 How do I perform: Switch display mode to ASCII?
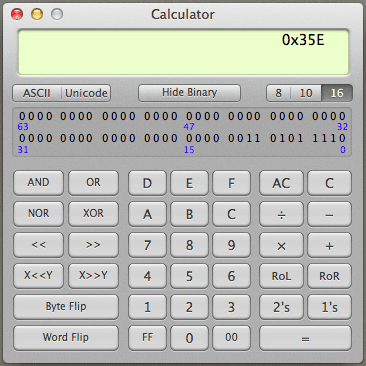pos(37,93)
